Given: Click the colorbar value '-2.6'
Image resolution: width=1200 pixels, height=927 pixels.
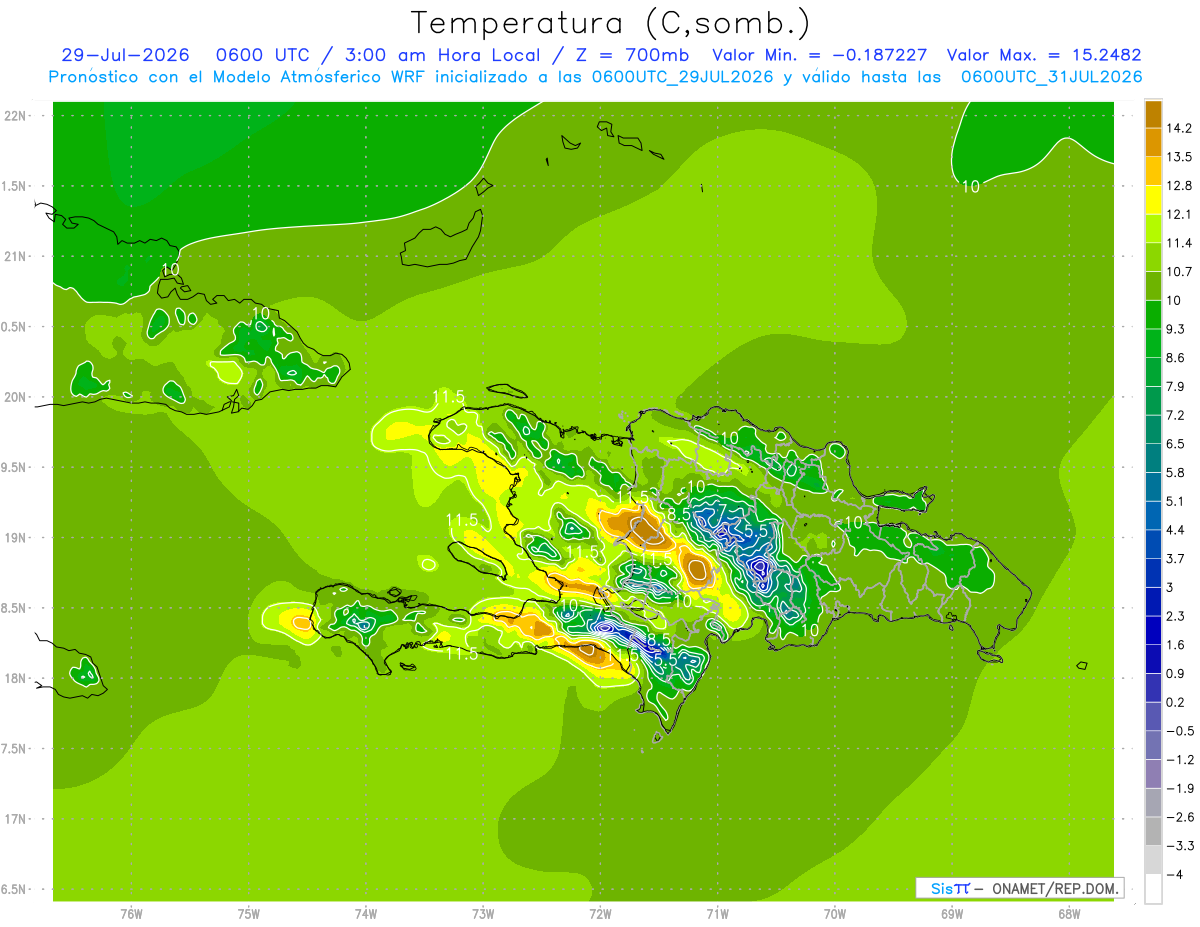Looking at the screenshot, I should [x=1179, y=818].
